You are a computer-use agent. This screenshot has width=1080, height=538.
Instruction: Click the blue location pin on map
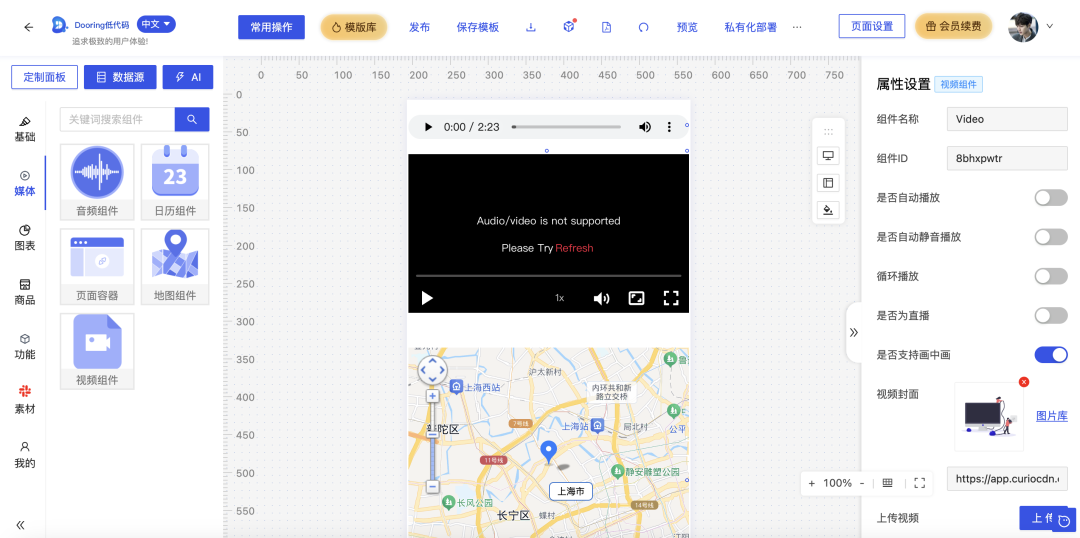(x=548, y=452)
